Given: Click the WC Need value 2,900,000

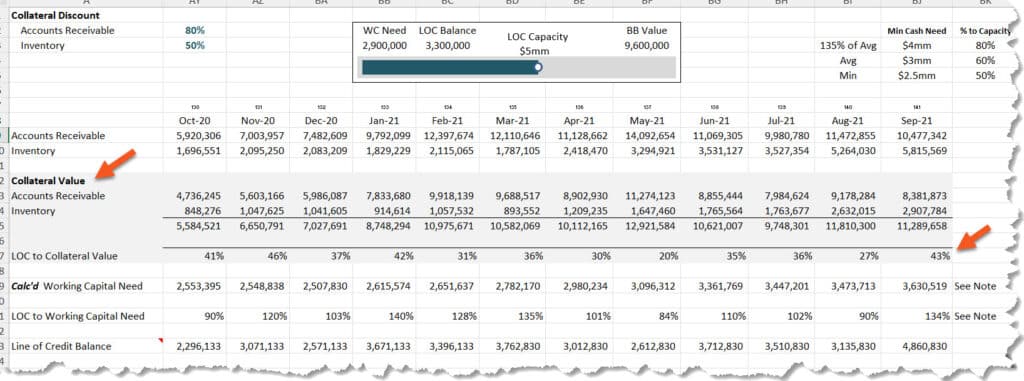Looking at the screenshot, I should (385, 46).
